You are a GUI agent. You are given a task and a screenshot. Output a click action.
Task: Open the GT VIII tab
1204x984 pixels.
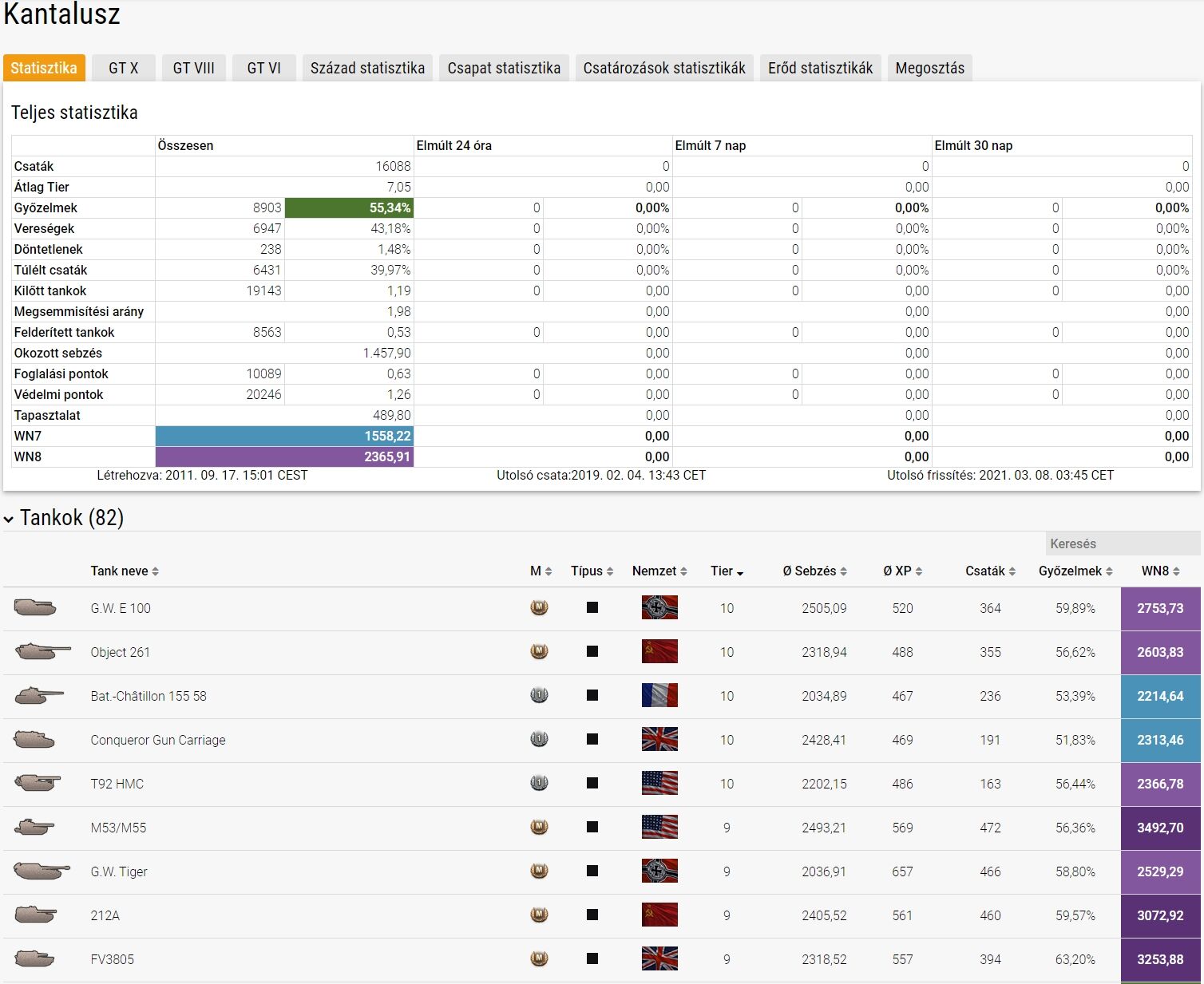click(x=194, y=68)
